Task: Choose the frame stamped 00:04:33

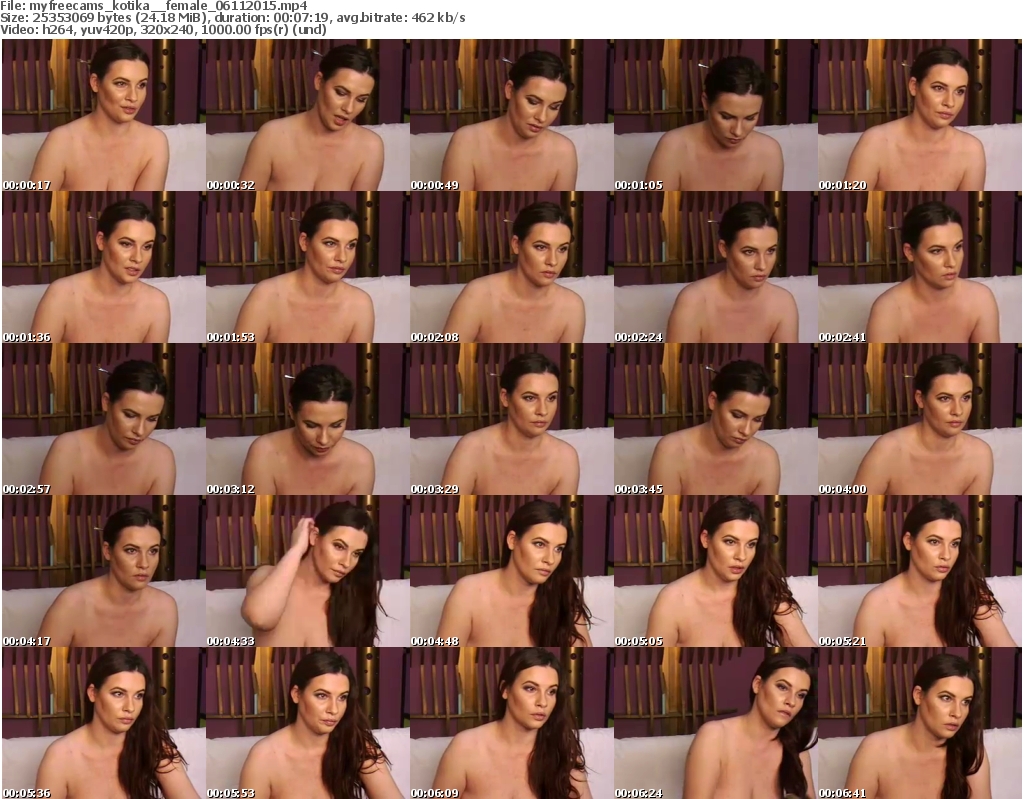Action: click(308, 571)
